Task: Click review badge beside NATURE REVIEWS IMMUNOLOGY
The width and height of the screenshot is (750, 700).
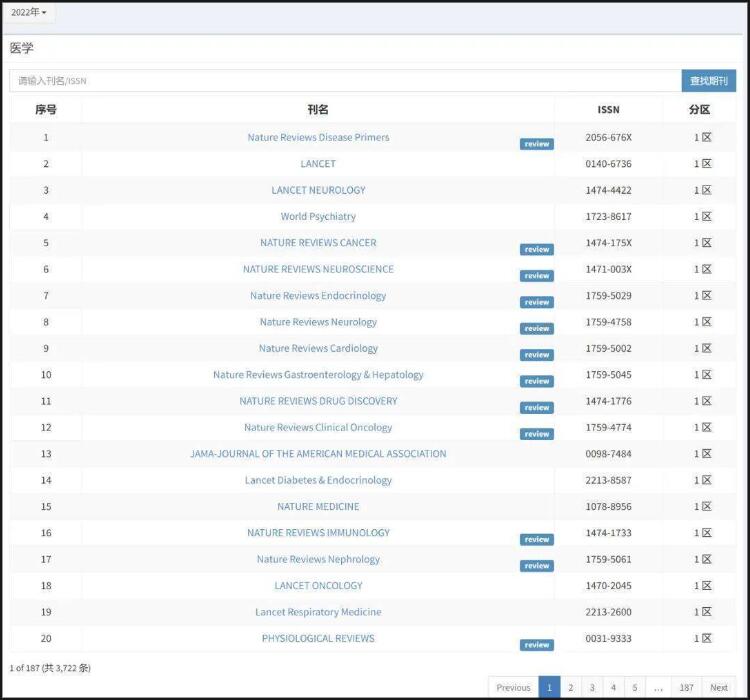Action: pos(536,540)
